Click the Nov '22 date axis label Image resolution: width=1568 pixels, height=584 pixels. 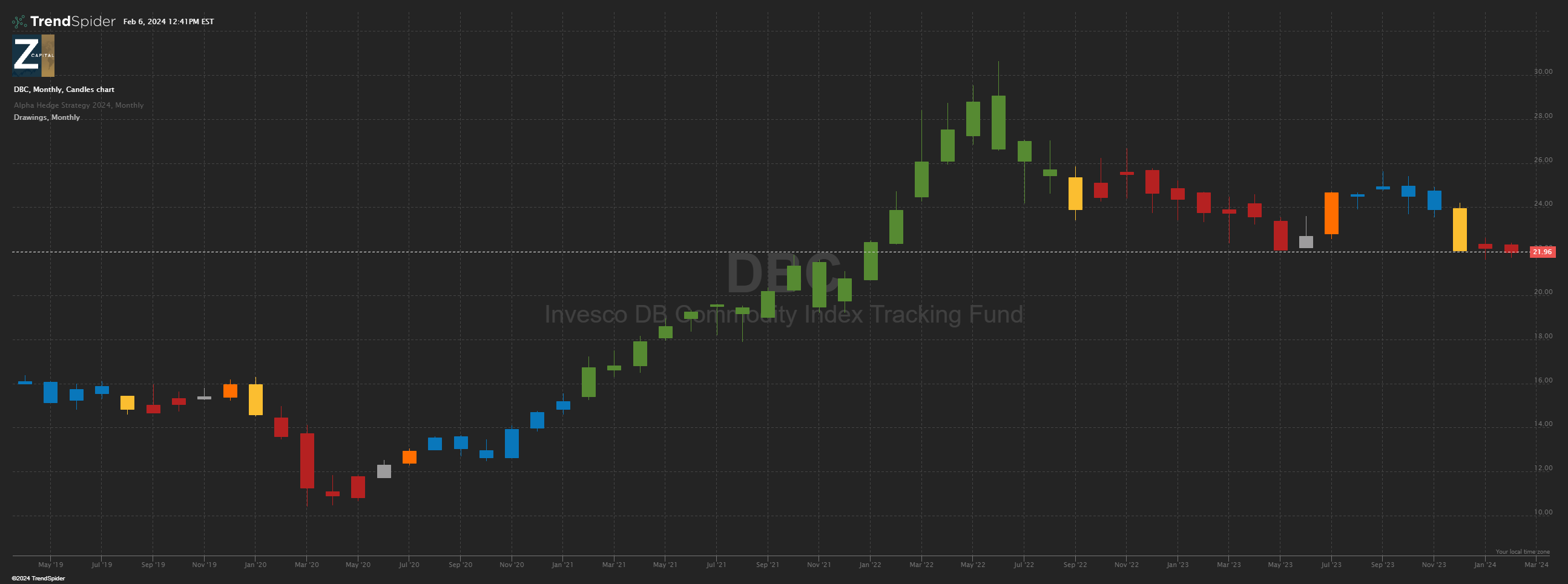coord(1126,565)
